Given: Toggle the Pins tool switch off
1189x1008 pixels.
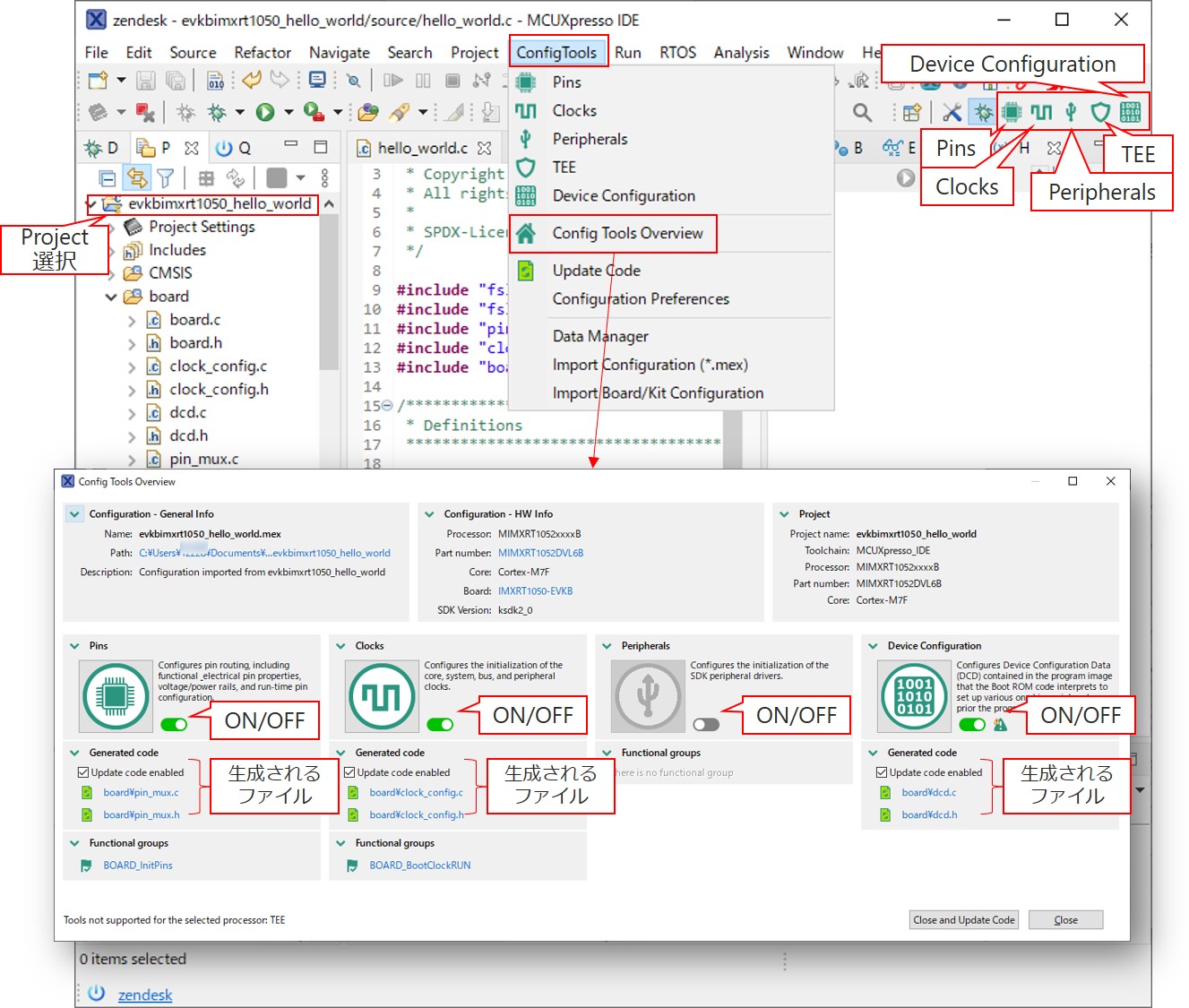Looking at the screenshot, I should [x=174, y=724].
